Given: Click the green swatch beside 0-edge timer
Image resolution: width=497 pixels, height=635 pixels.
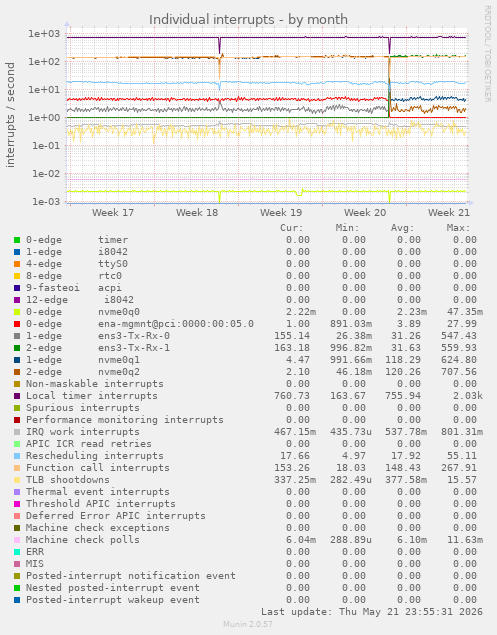Looking at the screenshot, I should click(x=17, y=240).
